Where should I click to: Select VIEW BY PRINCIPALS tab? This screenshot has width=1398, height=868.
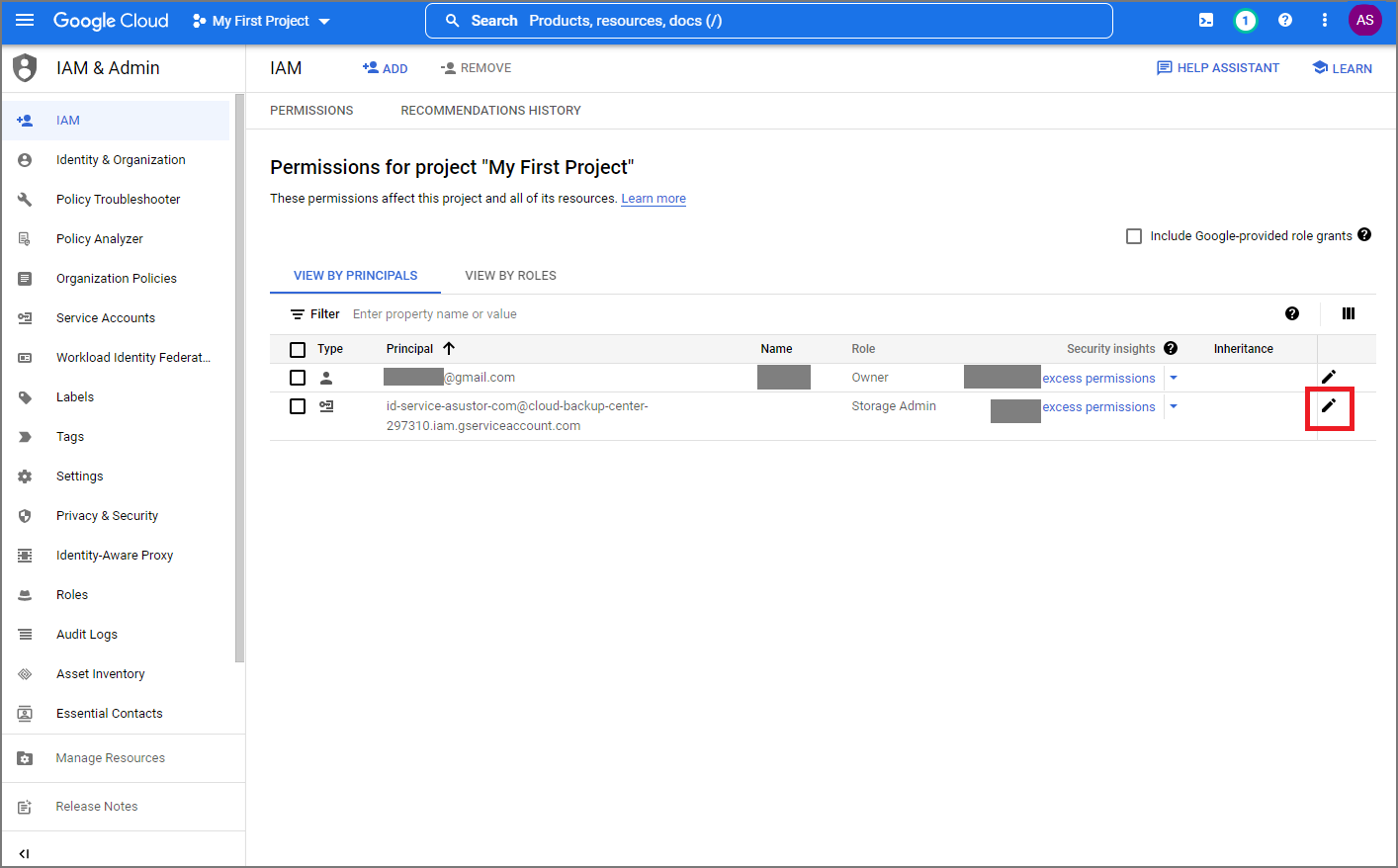[x=355, y=276]
